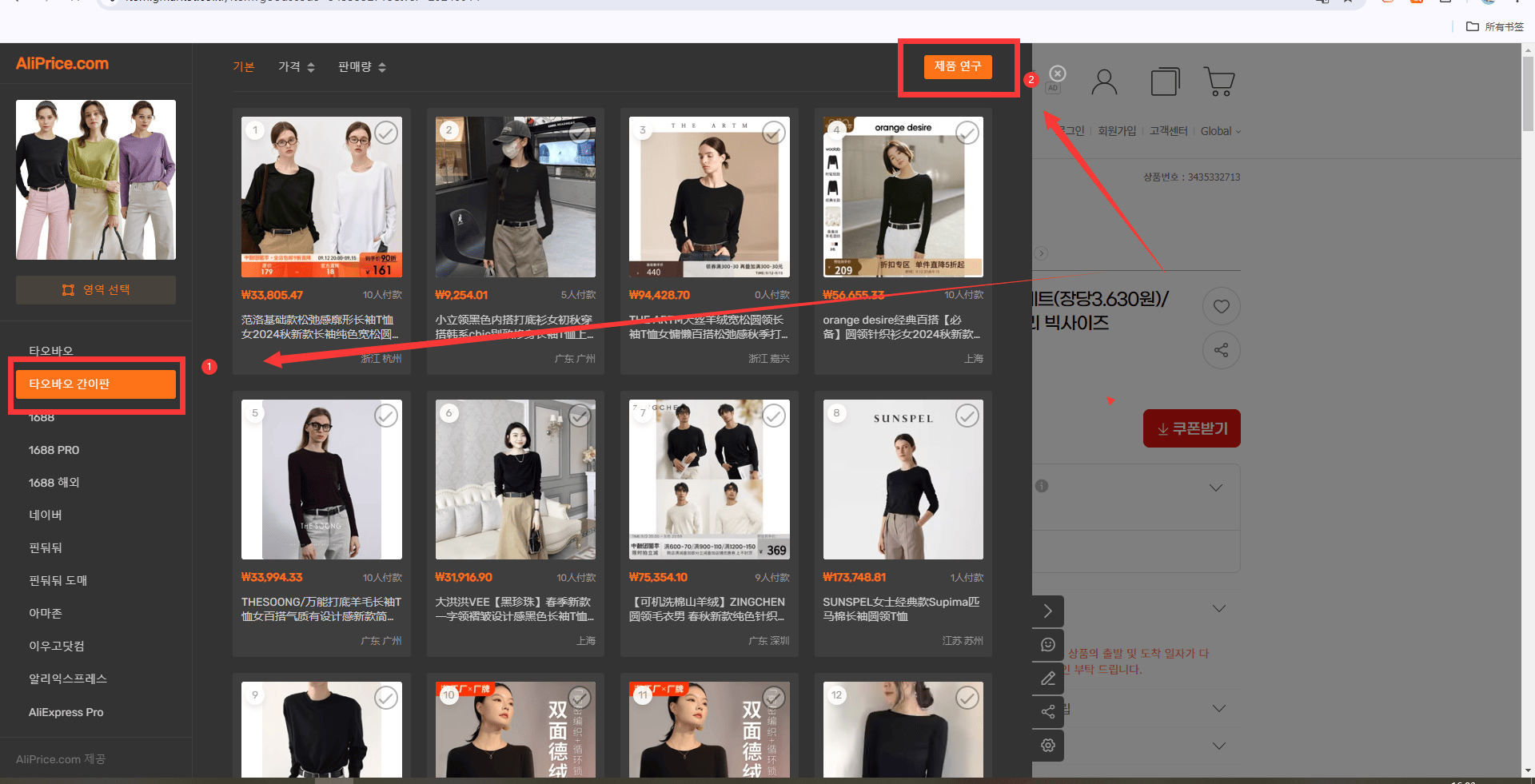Image resolution: width=1535 pixels, height=784 pixels.
Task: Tick the checkmark on product 4 orange desire
Action: click(967, 133)
